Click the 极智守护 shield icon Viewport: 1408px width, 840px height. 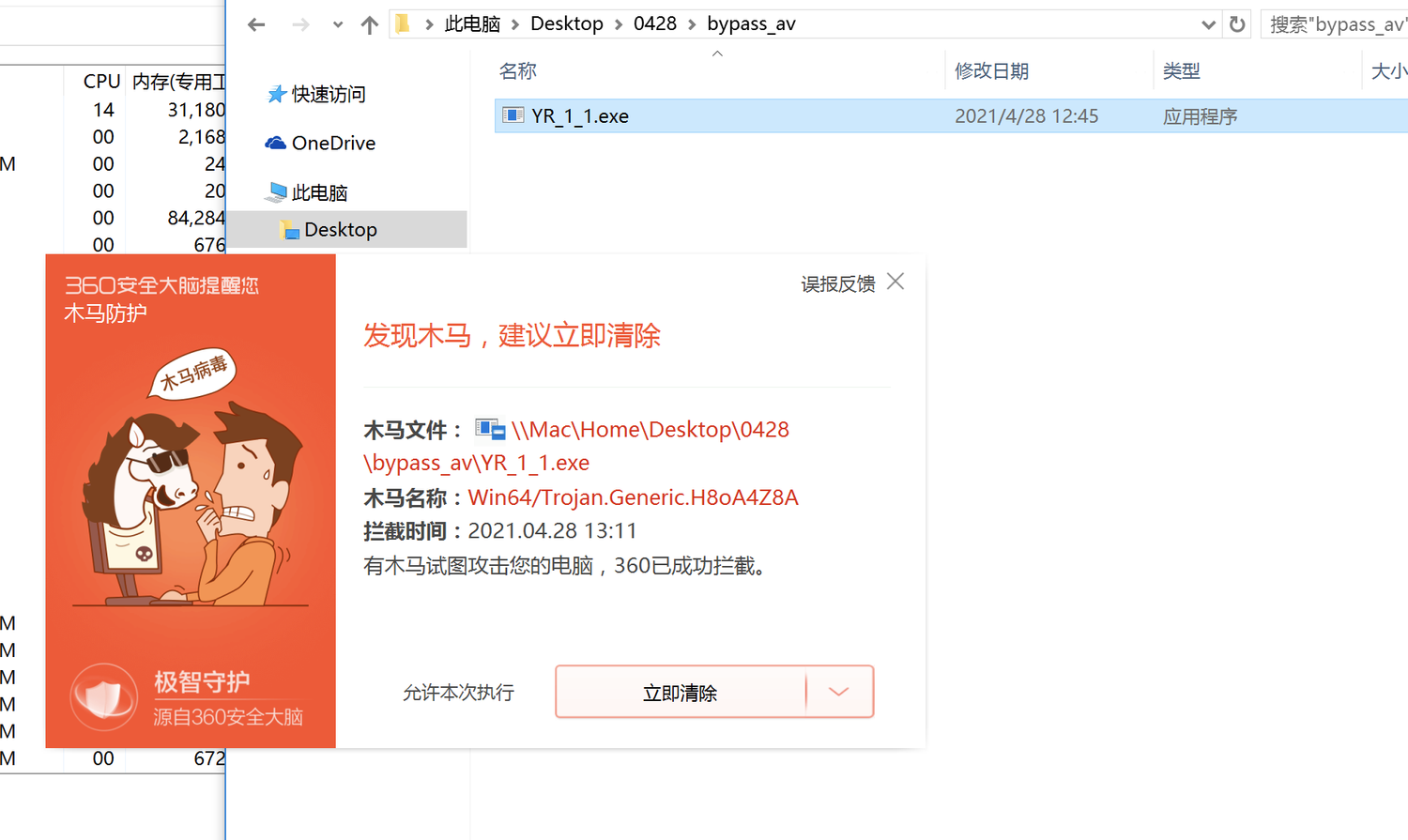coord(104,697)
